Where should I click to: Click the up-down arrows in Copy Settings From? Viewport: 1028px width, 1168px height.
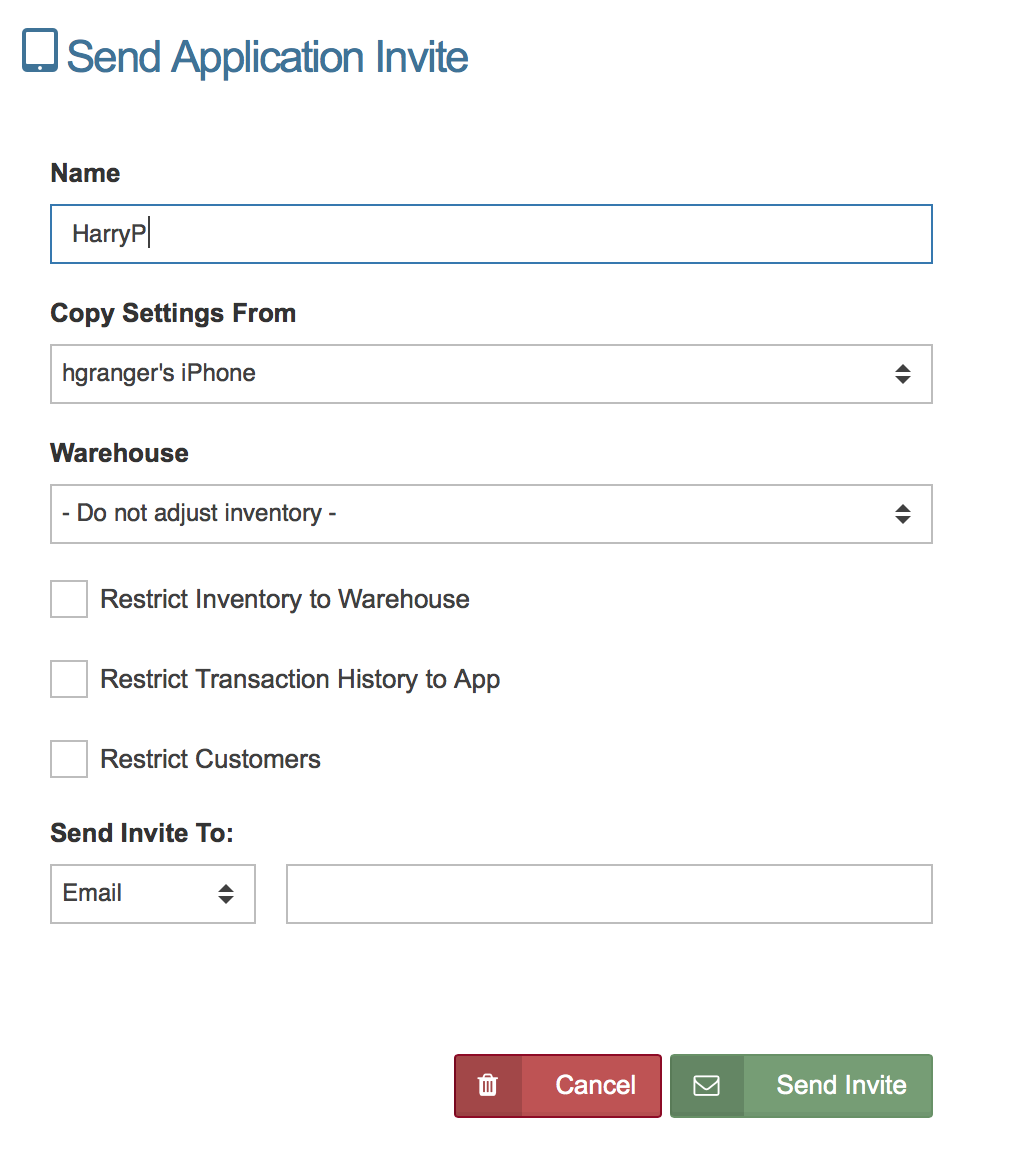(902, 374)
